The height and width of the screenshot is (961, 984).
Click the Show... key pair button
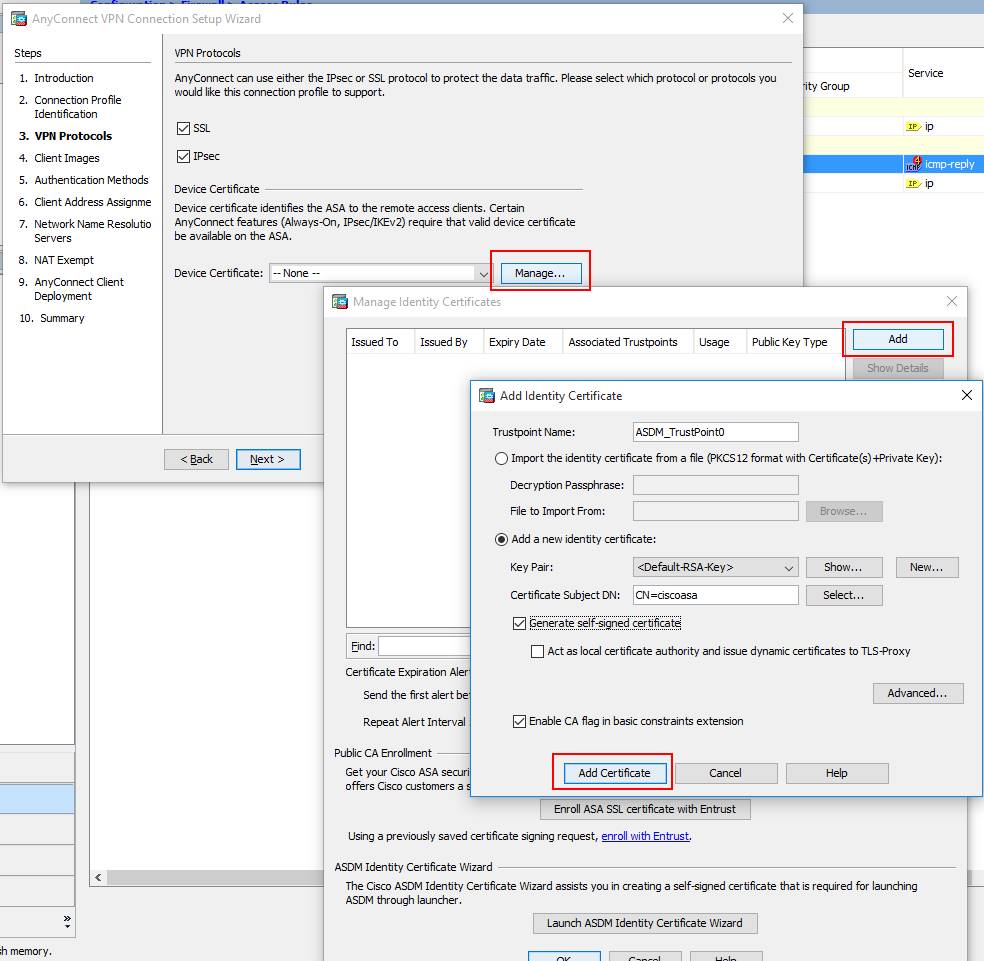coord(843,567)
